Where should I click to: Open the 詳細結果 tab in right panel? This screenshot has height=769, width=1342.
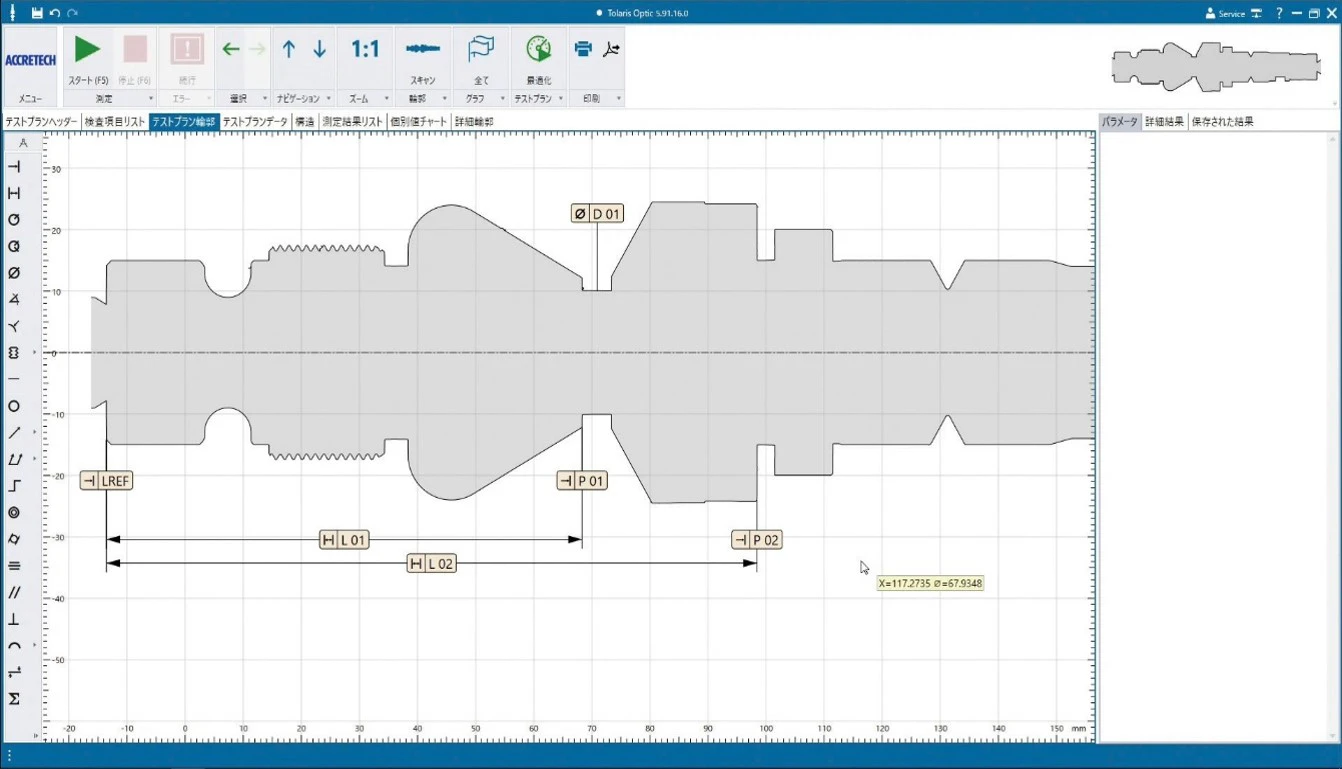[x=1164, y=121]
